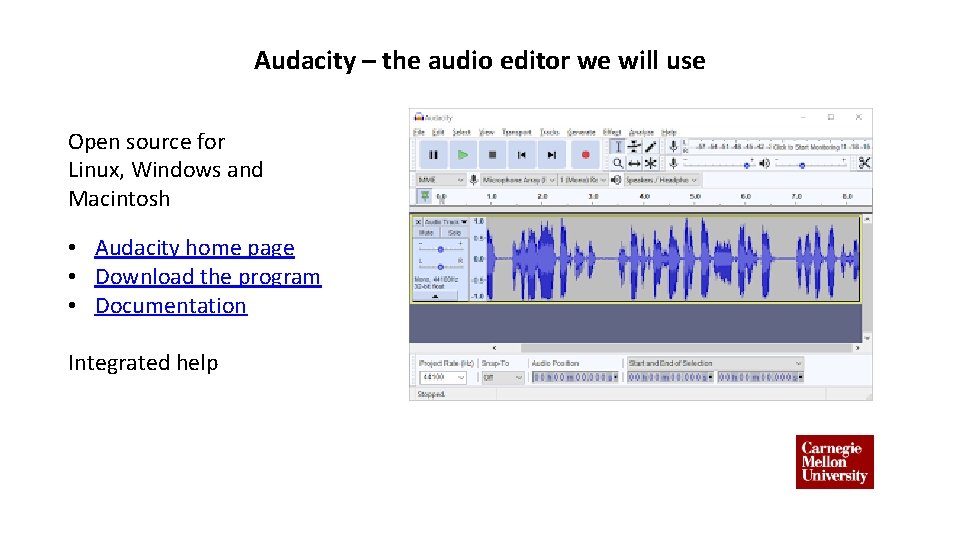Click the microphone icon in device toolbar
This screenshot has width=960, height=540.
[473, 180]
